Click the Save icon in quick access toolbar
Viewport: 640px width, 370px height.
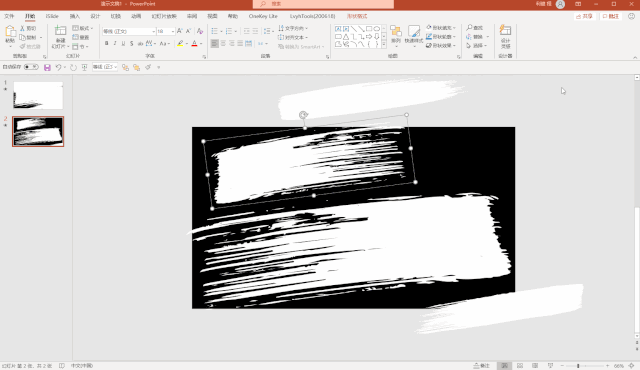pos(47,67)
